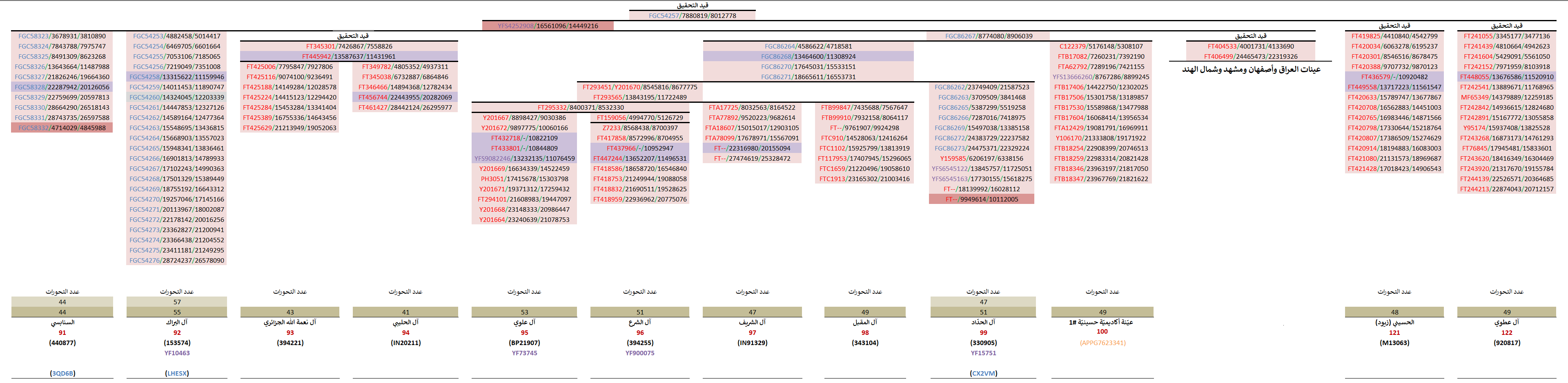The height and width of the screenshot is (383, 1568).
Task: Select the FT404533/4001731/4133690 cell
Action: (1250, 46)
